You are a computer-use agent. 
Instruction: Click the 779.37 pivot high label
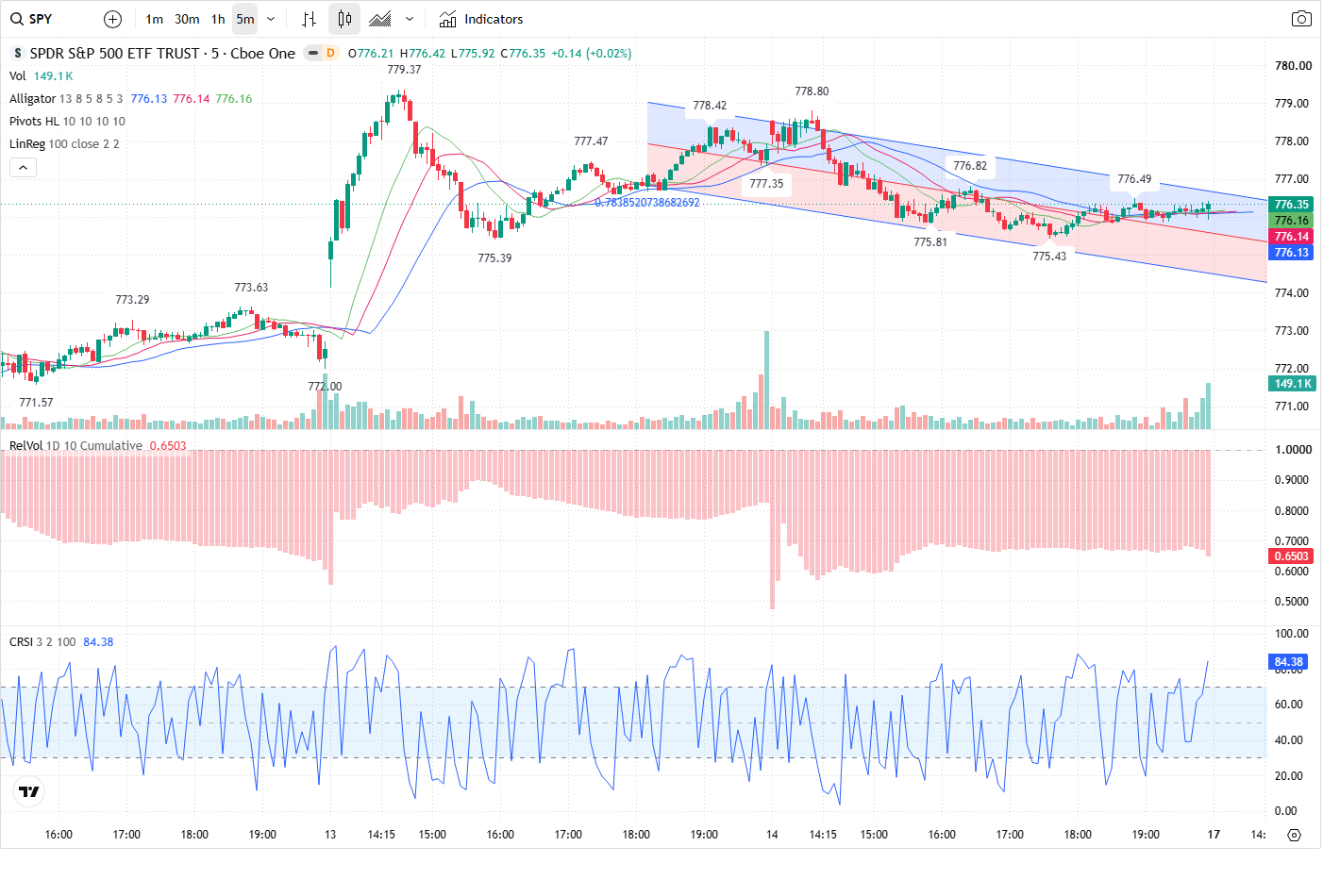(x=404, y=70)
